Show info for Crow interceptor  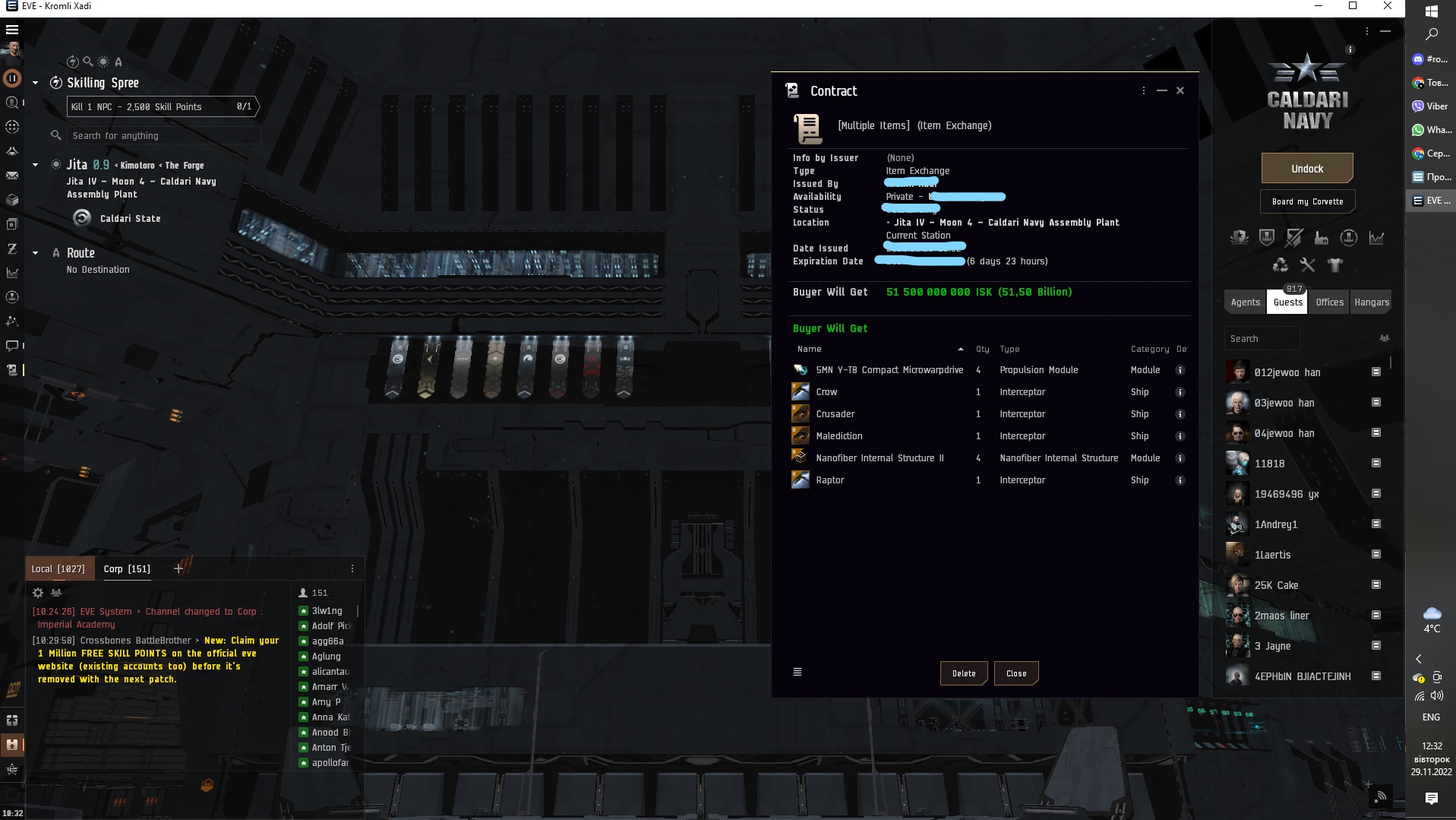[x=1180, y=392]
